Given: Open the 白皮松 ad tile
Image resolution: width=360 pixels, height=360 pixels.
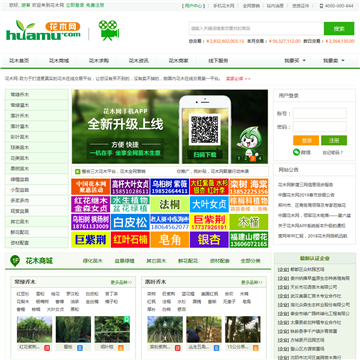Looking at the screenshot, I should pos(130,222).
